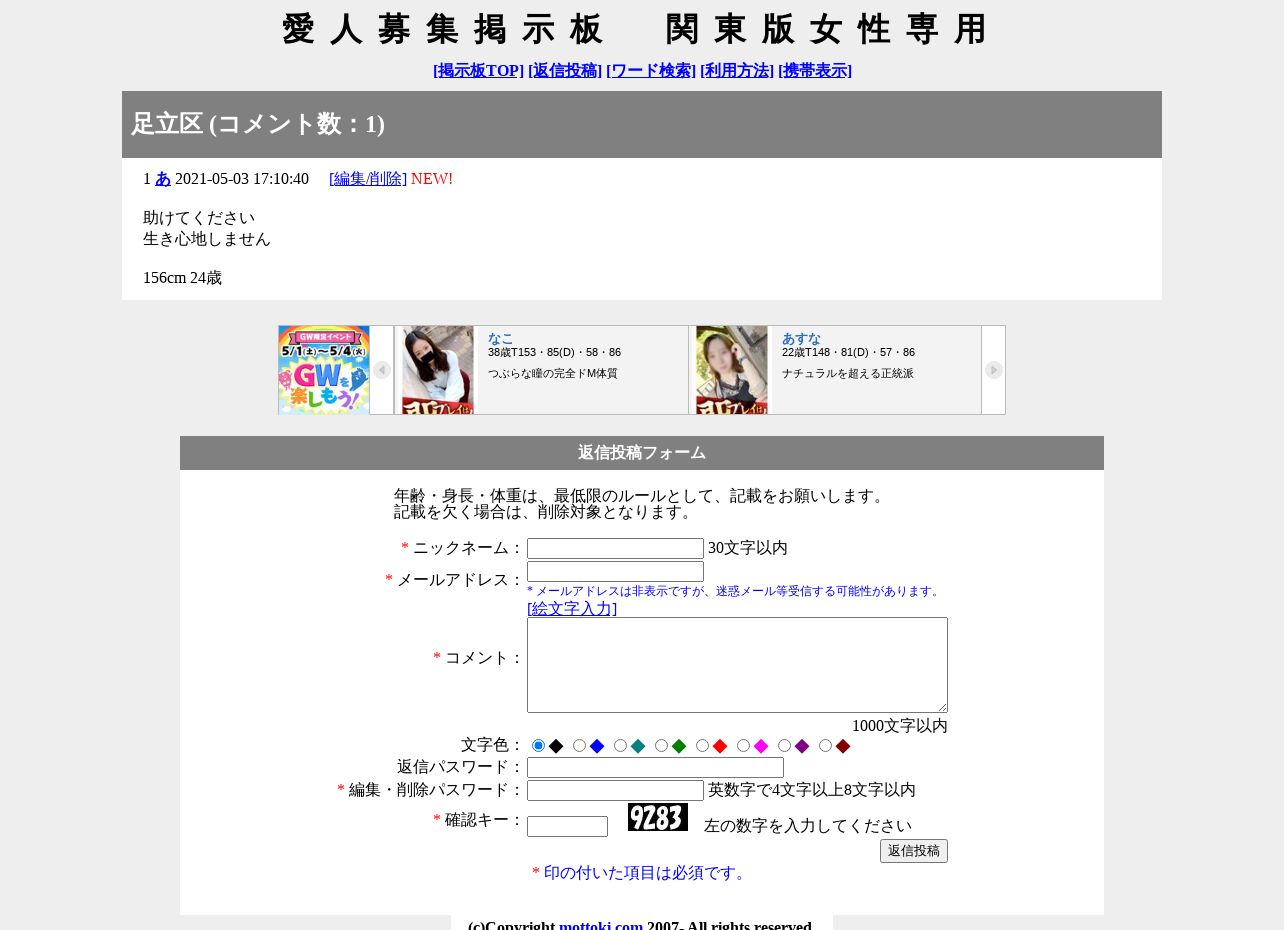Select purple text color radio
This screenshot has width=1284, height=930.
785,746
